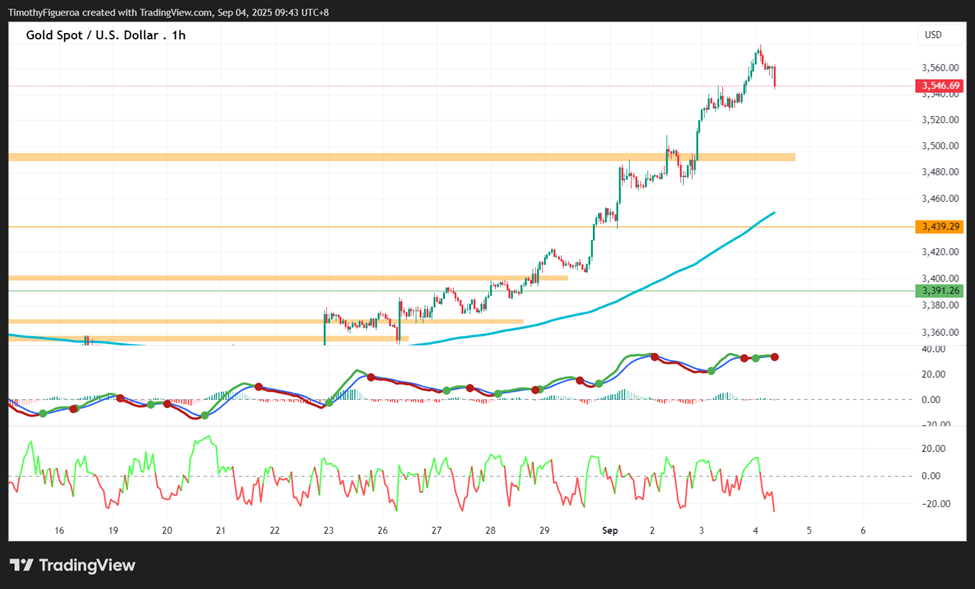Image resolution: width=975 pixels, height=589 pixels.
Task: Click date 22 on the time axis
Action: click(x=275, y=531)
